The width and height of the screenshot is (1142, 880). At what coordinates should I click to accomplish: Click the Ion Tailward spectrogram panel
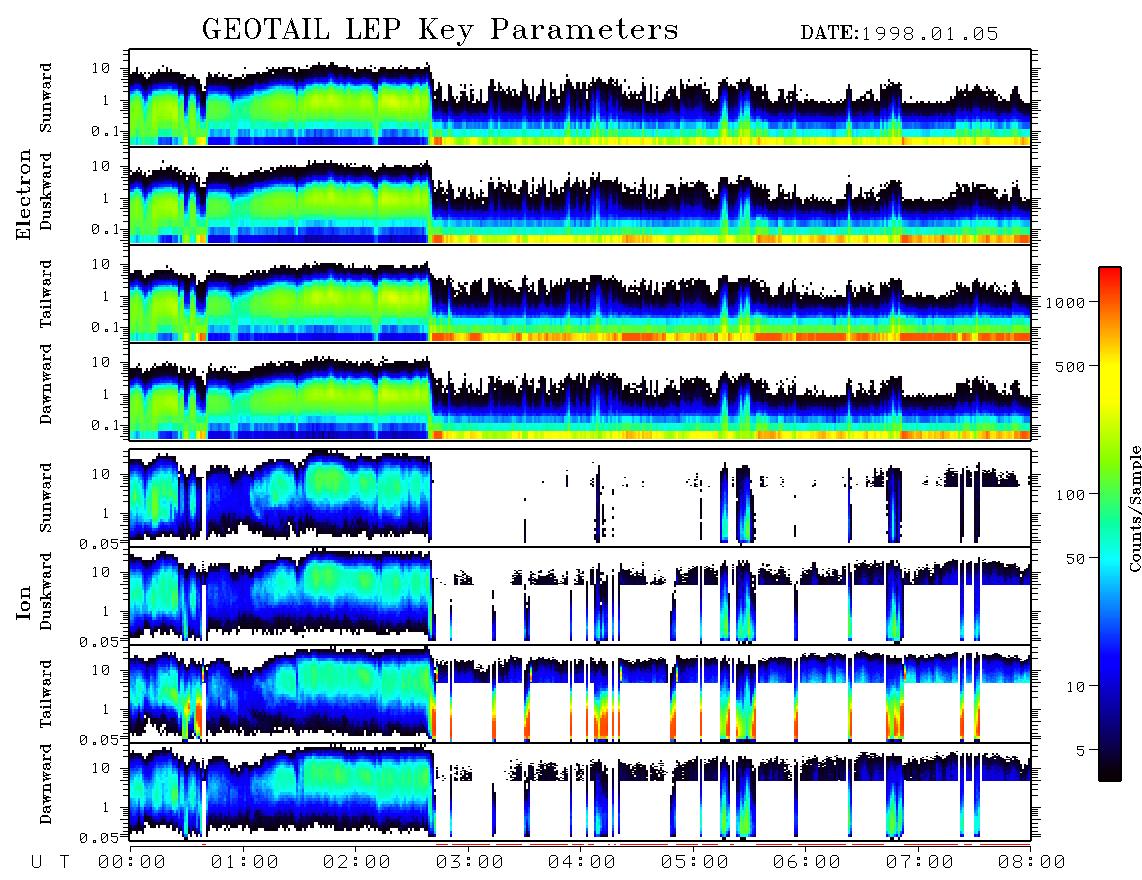pos(580,694)
